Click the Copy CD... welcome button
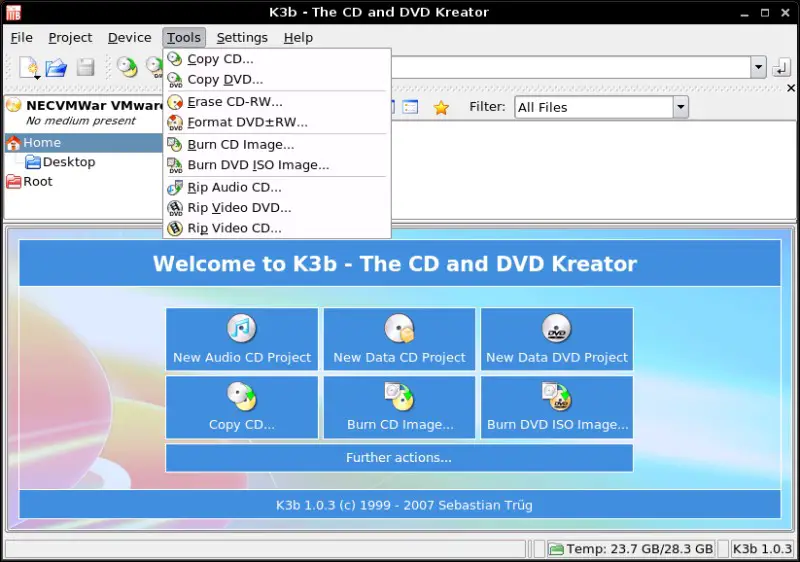Image resolution: width=800 pixels, height=562 pixels. pyautogui.click(x=241, y=407)
